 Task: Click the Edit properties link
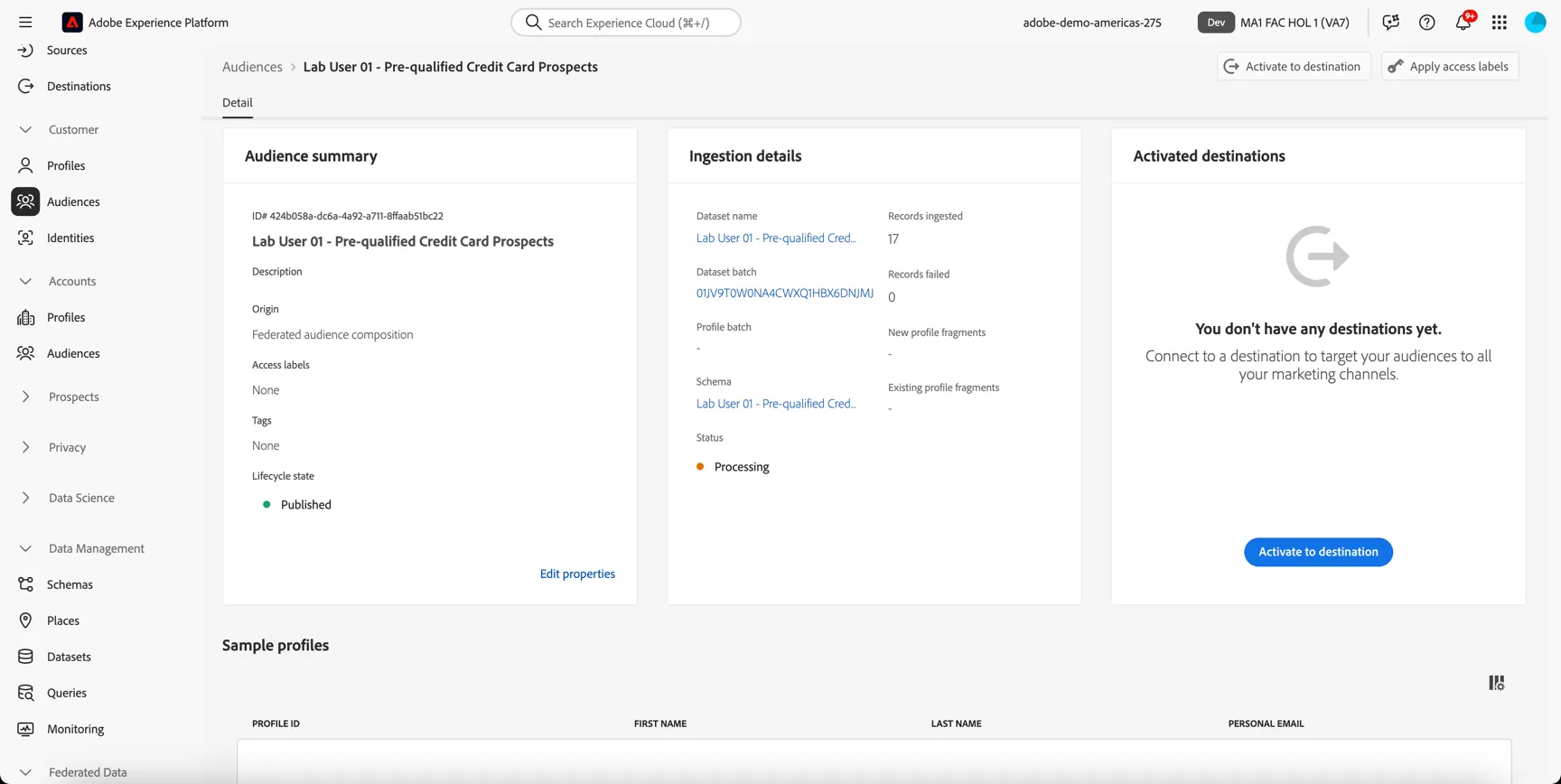point(577,574)
